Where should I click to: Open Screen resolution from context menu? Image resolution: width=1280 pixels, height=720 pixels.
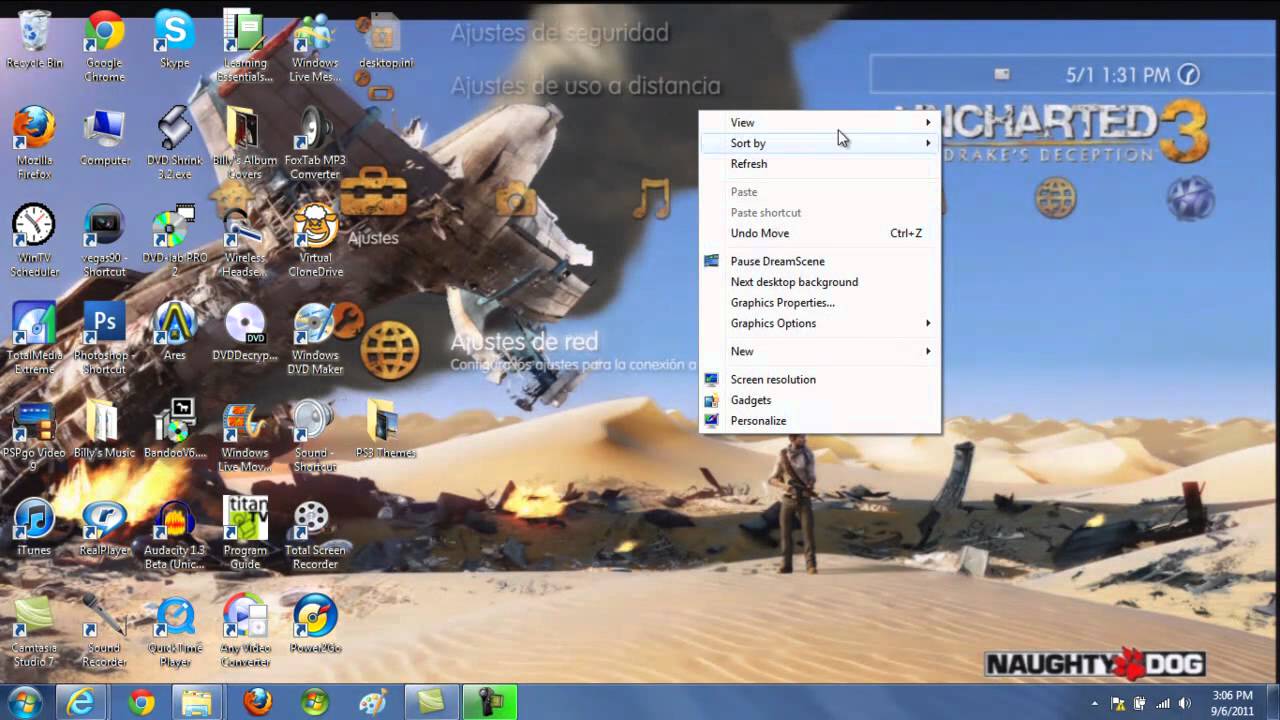(819, 379)
